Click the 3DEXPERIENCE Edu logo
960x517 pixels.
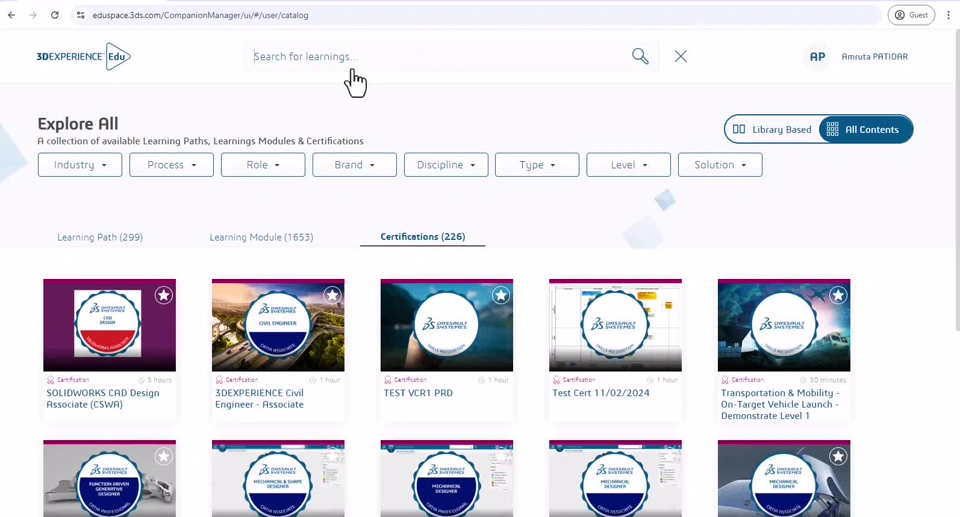click(83, 56)
